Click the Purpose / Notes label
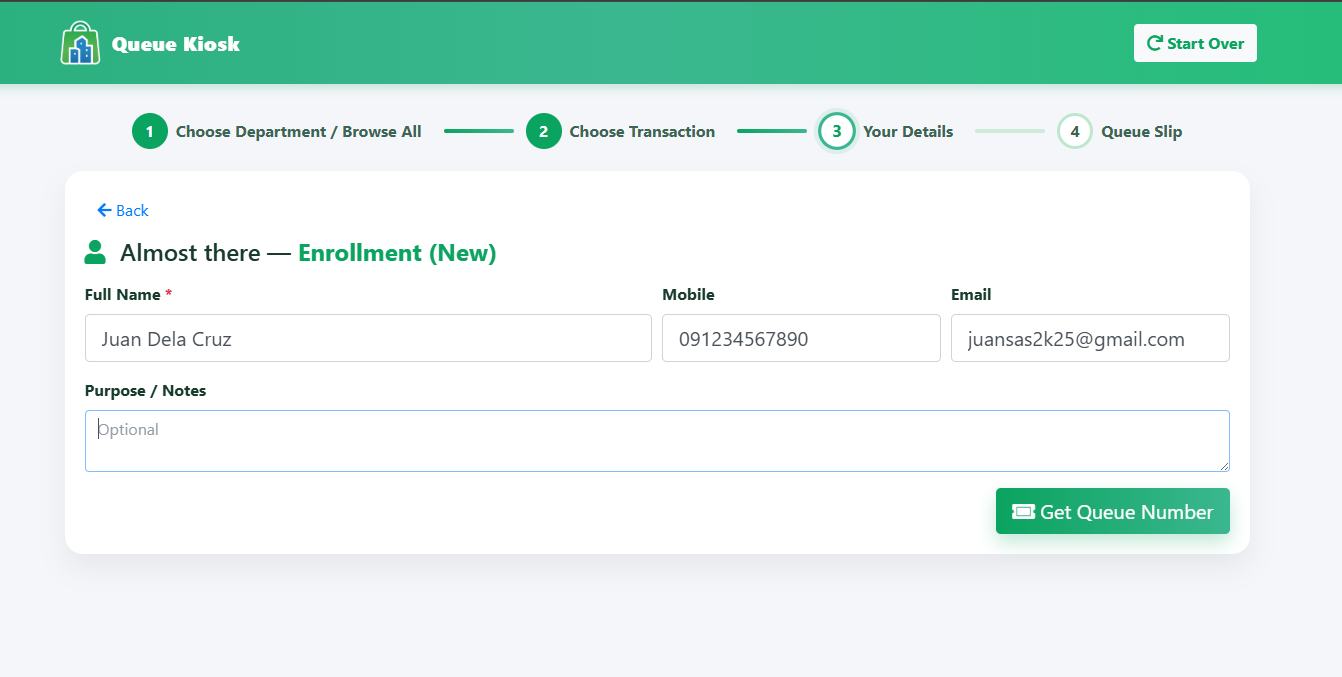 pos(145,390)
